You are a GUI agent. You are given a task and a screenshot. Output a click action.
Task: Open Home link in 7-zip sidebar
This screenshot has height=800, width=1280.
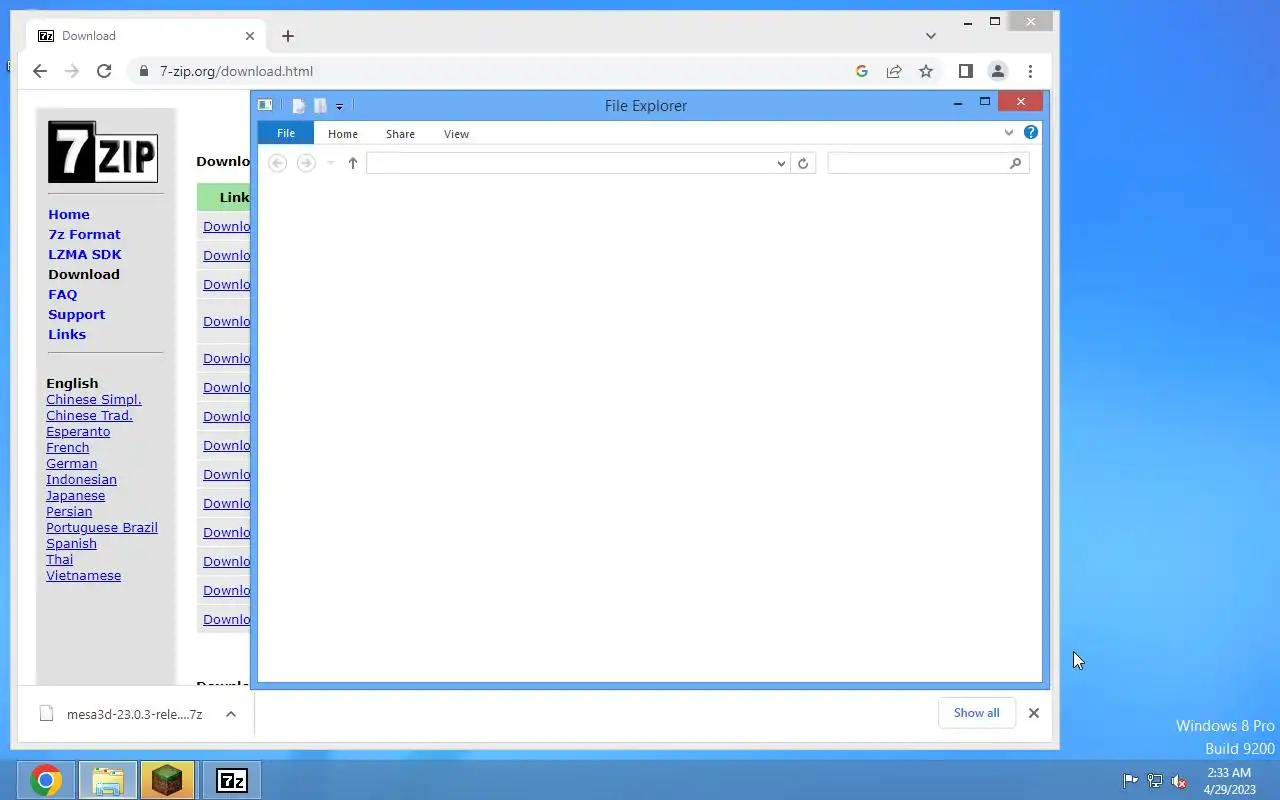pos(69,214)
